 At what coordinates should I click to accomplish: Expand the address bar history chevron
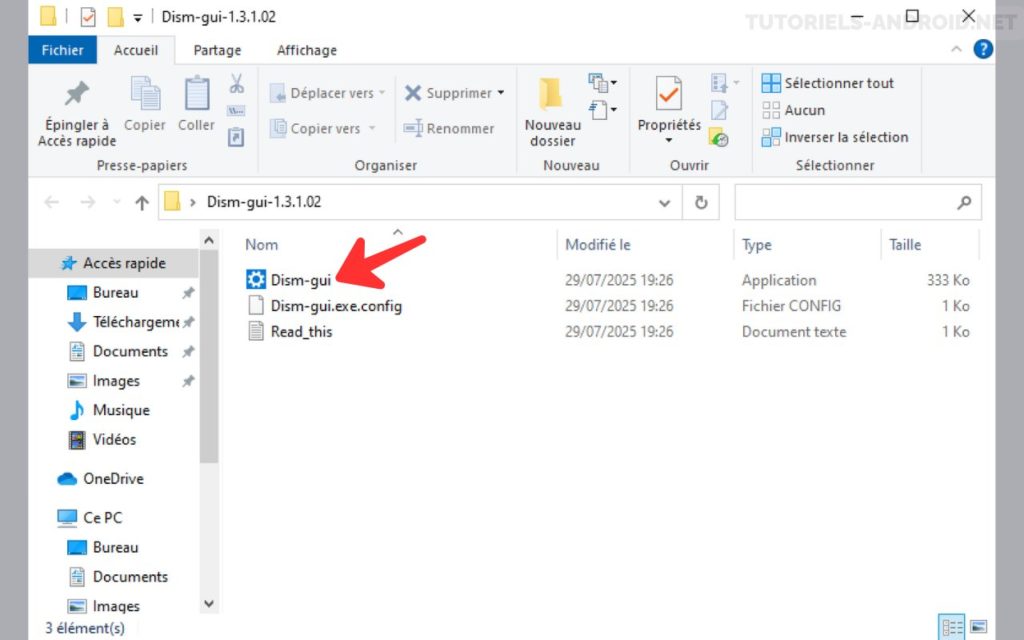664,202
